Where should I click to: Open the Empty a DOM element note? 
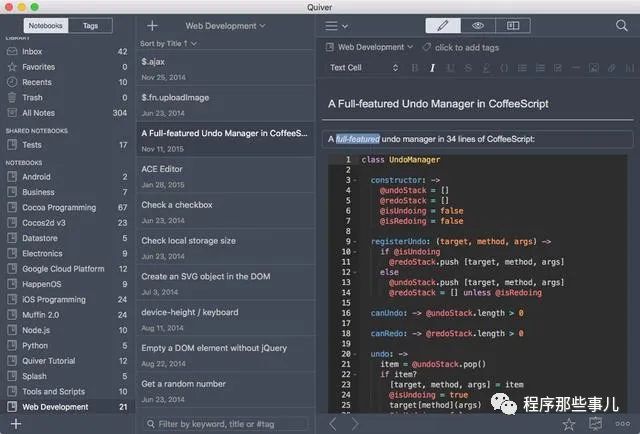pyautogui.click(x=225, y=355)
